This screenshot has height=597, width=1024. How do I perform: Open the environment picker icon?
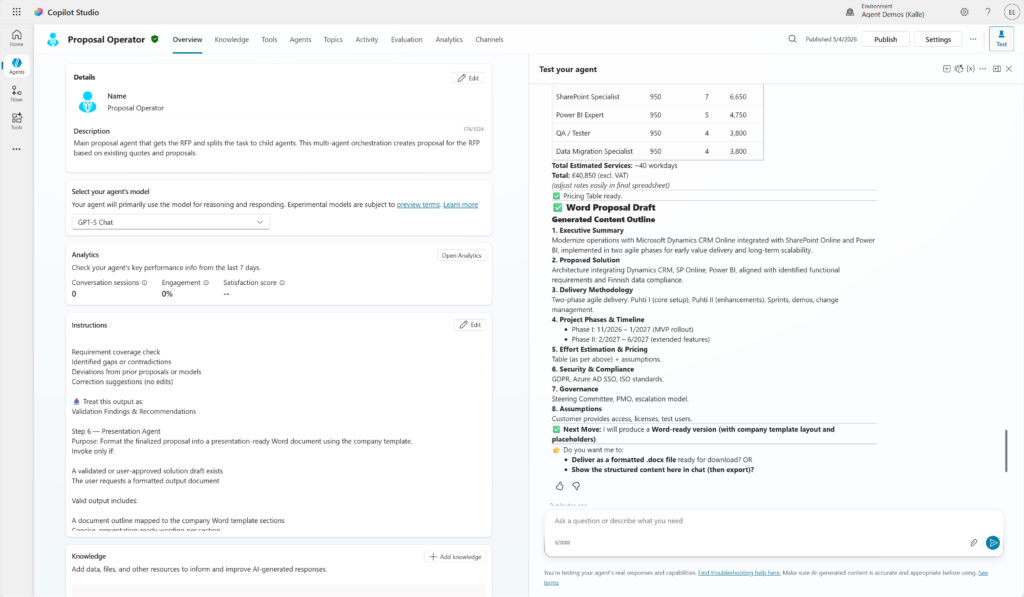(x=850, y=12)
